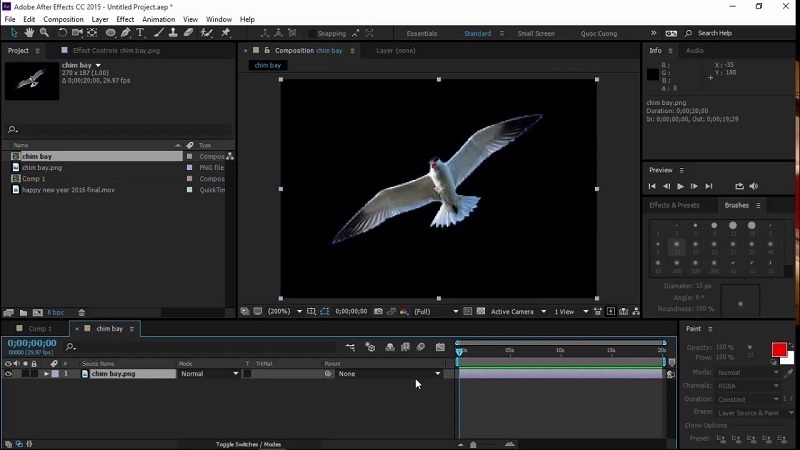The image size is (800, 450).
Task: Open the Graph Editor in timeline
Action: click(x=440, y=347)
